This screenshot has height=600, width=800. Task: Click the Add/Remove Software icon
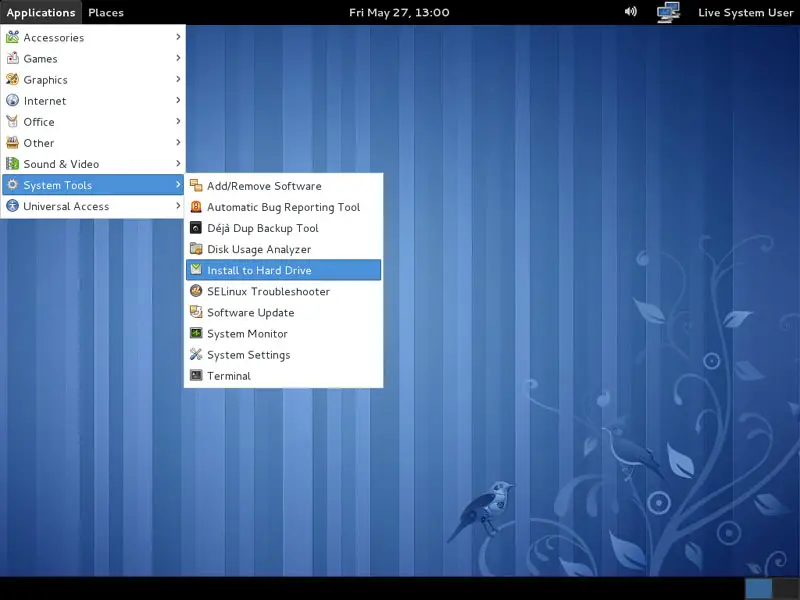[x=196, y=186]
